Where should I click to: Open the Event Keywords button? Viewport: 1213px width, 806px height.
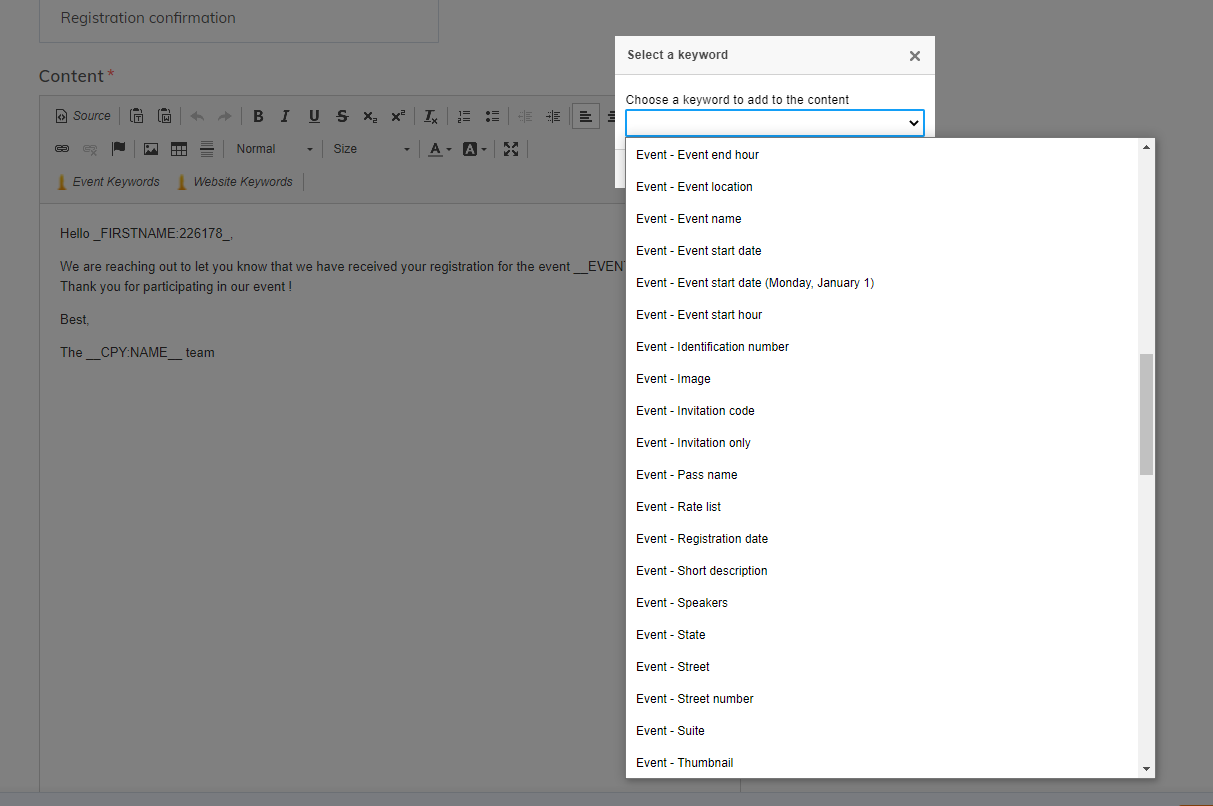108,182
